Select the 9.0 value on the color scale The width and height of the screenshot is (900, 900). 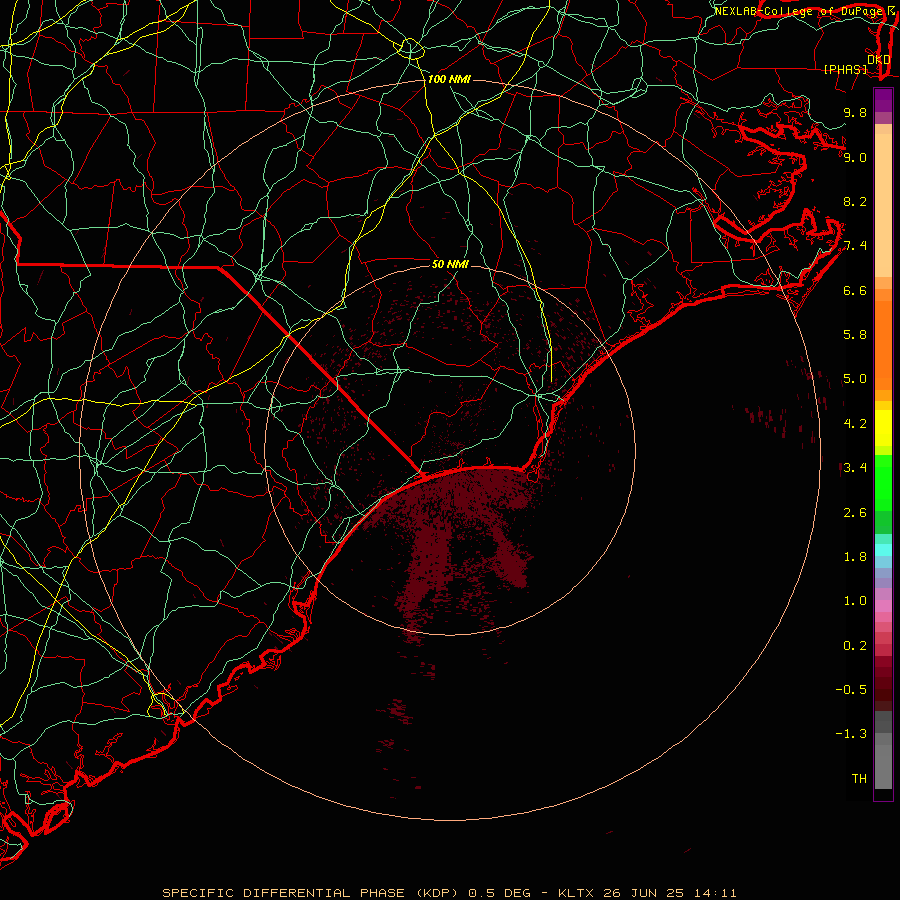855,157
